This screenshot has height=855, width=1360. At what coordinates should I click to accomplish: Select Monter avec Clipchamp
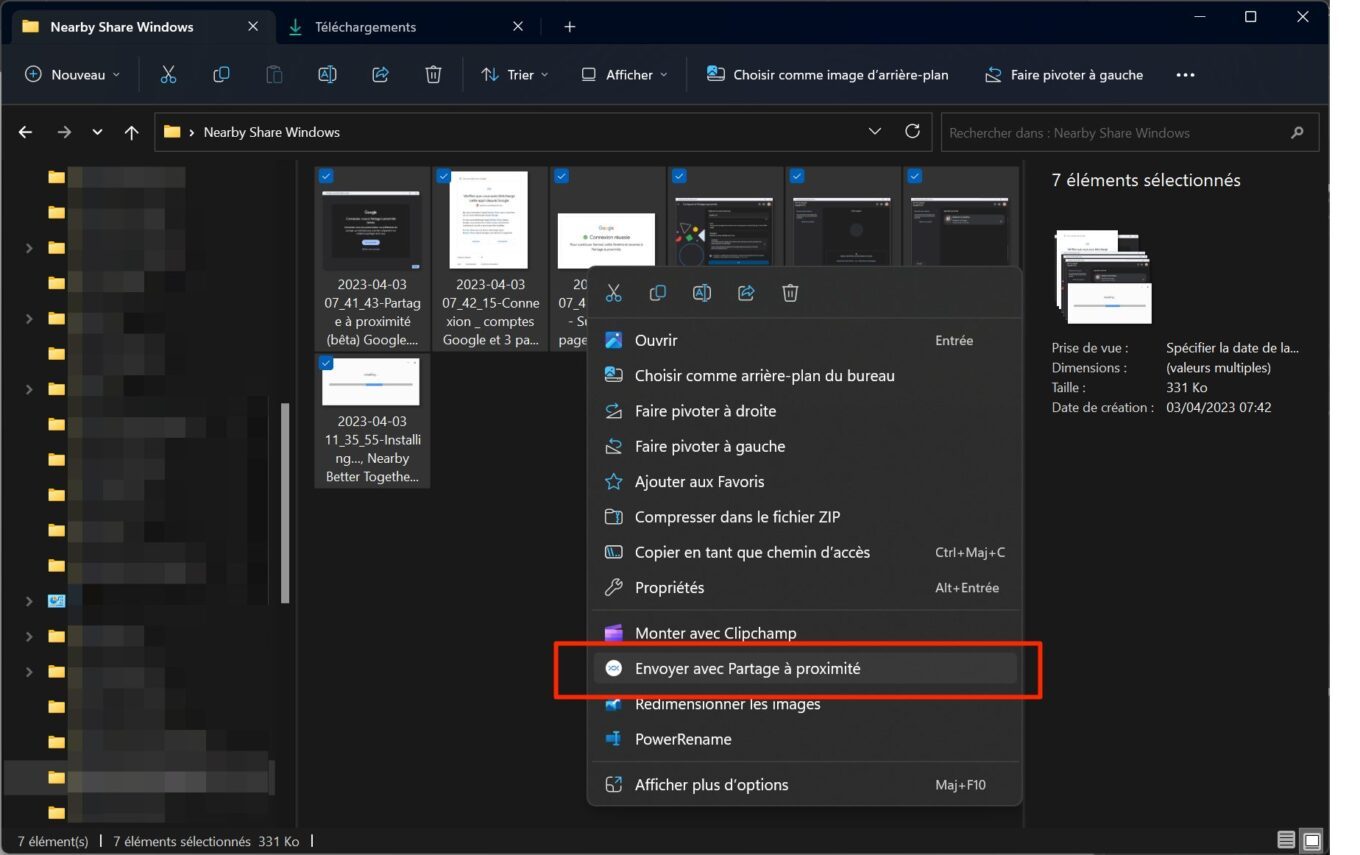tap(804, 633)
